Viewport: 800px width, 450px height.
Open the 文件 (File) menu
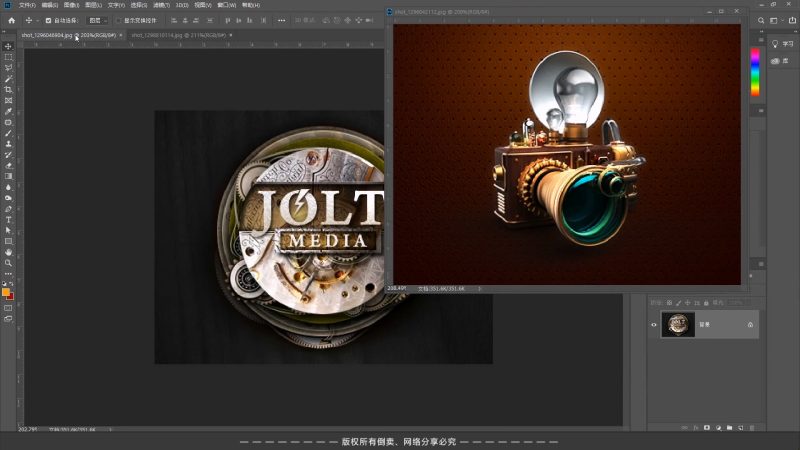[26, 5]
